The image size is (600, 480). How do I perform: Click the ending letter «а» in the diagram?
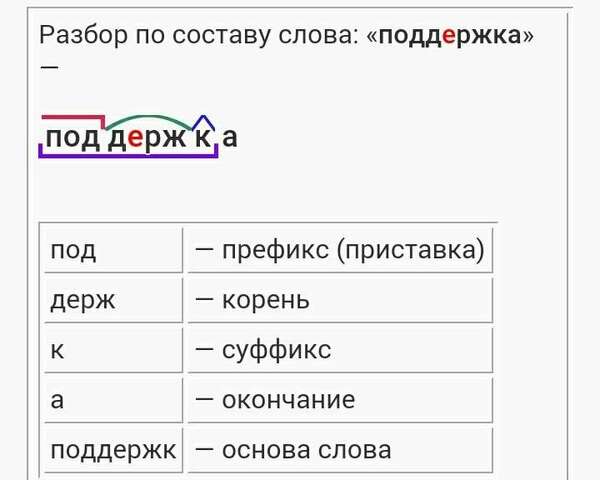pyautogui.click(x=230, y=137)
